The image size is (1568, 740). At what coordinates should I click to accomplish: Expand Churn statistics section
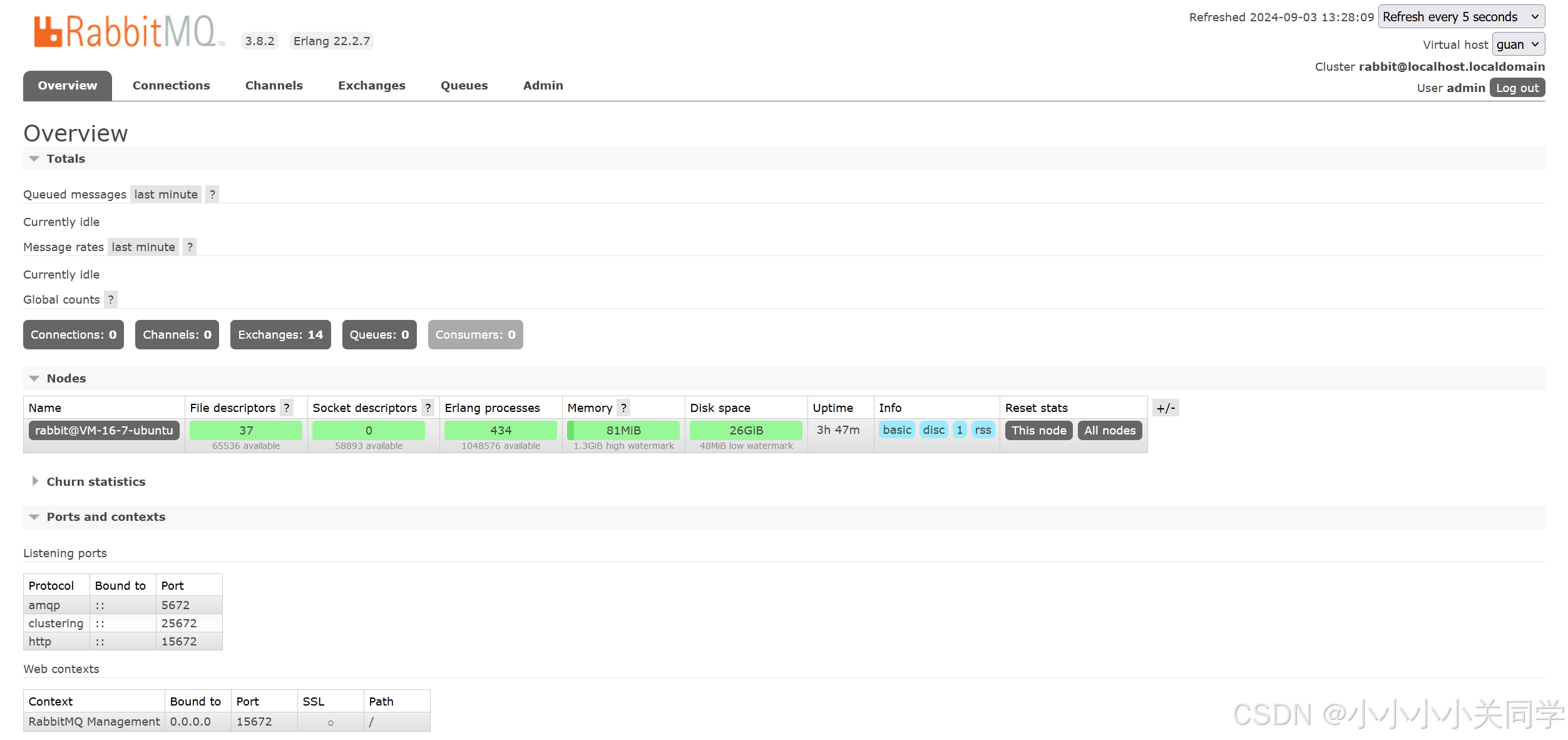click(88, 482)
